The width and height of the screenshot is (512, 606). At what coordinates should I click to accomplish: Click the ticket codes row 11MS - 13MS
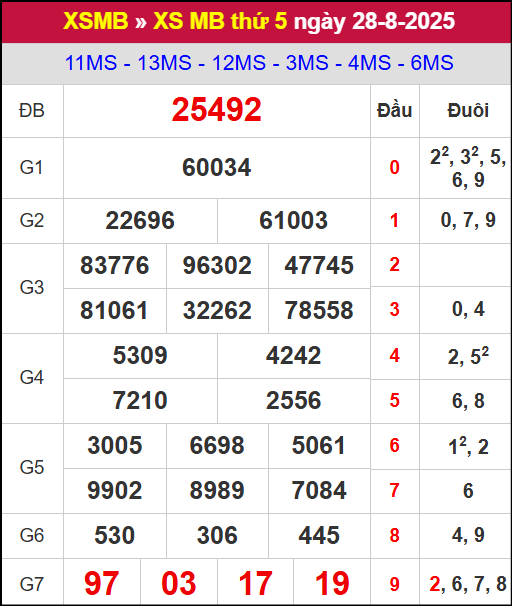(259, 63)
